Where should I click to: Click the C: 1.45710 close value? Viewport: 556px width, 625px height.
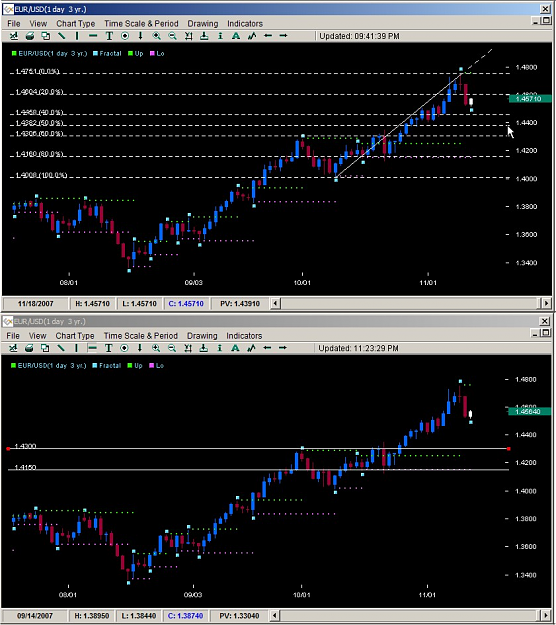coord(186,304)
